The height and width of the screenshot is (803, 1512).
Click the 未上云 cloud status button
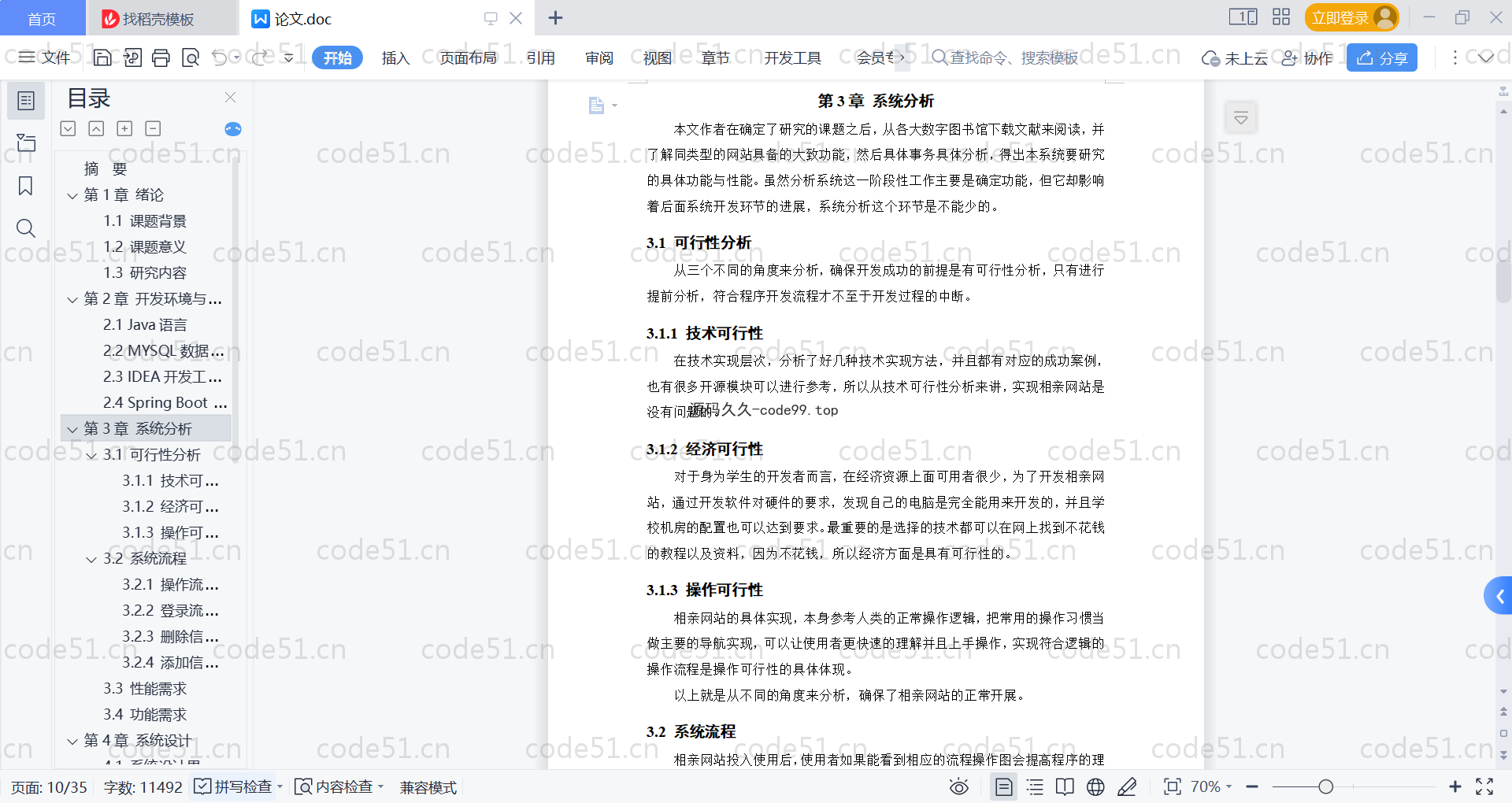tap(1235, 57)
